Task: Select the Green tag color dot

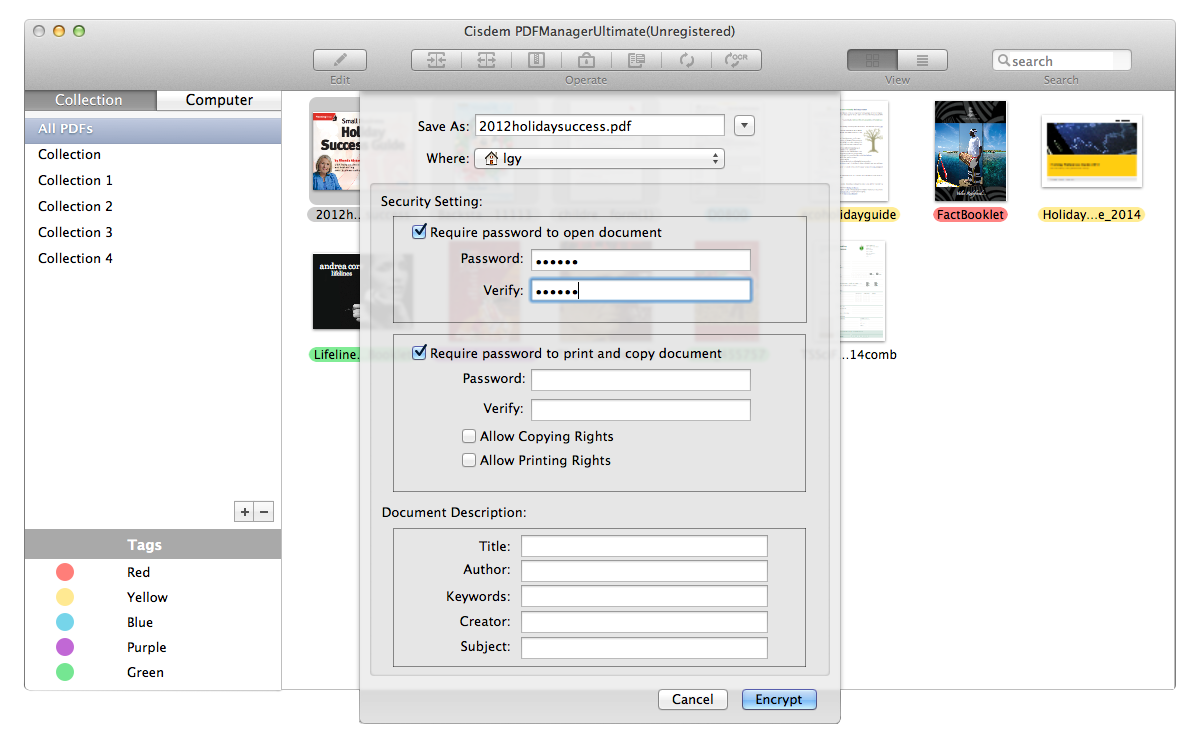Action: pyautogui.click(x=65, y=672)
